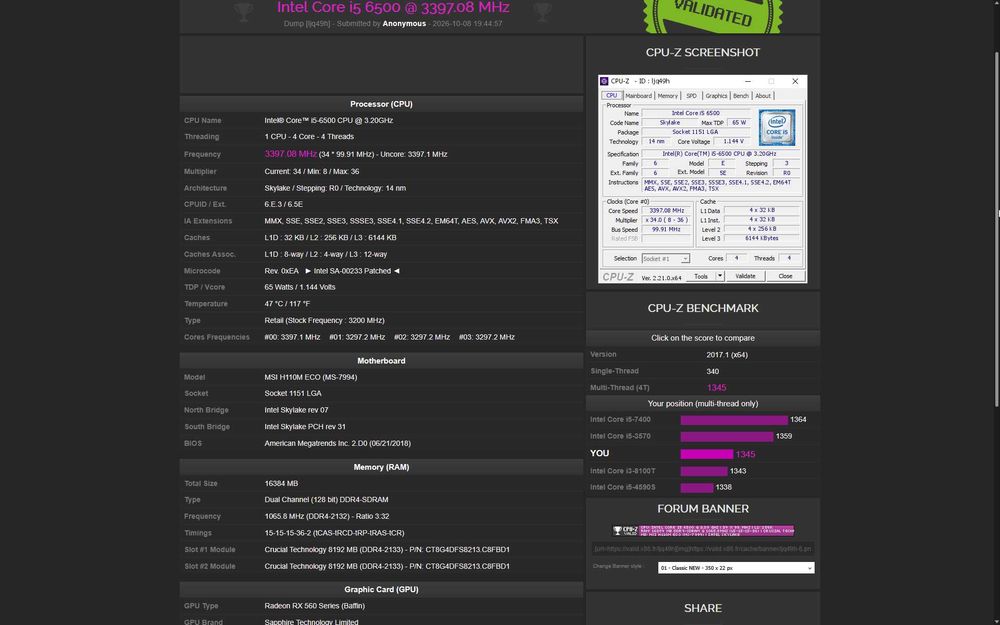
Task: Click the Tools button in the CPU-Z screenshot
Action: click(701, 276)
